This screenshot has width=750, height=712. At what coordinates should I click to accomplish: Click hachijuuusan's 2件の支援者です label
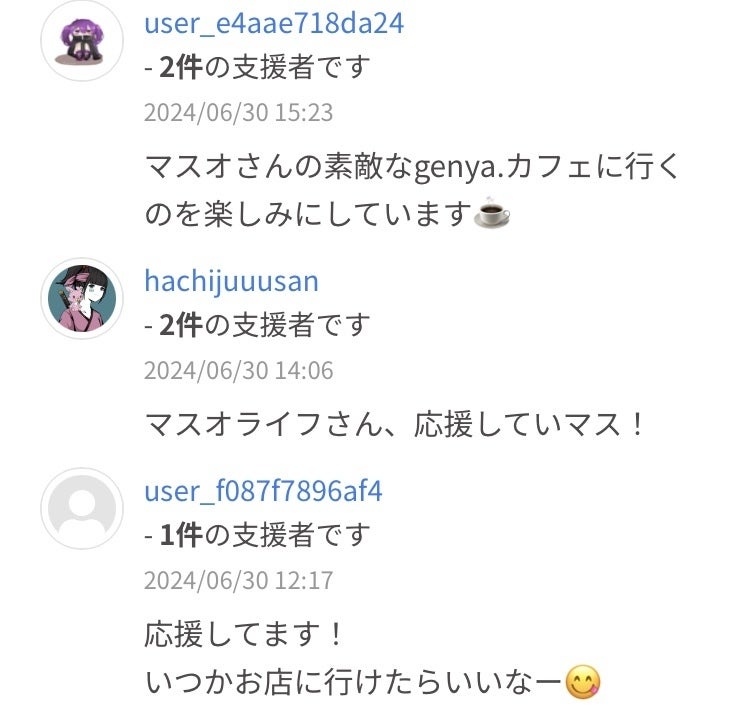pos(257,325)
